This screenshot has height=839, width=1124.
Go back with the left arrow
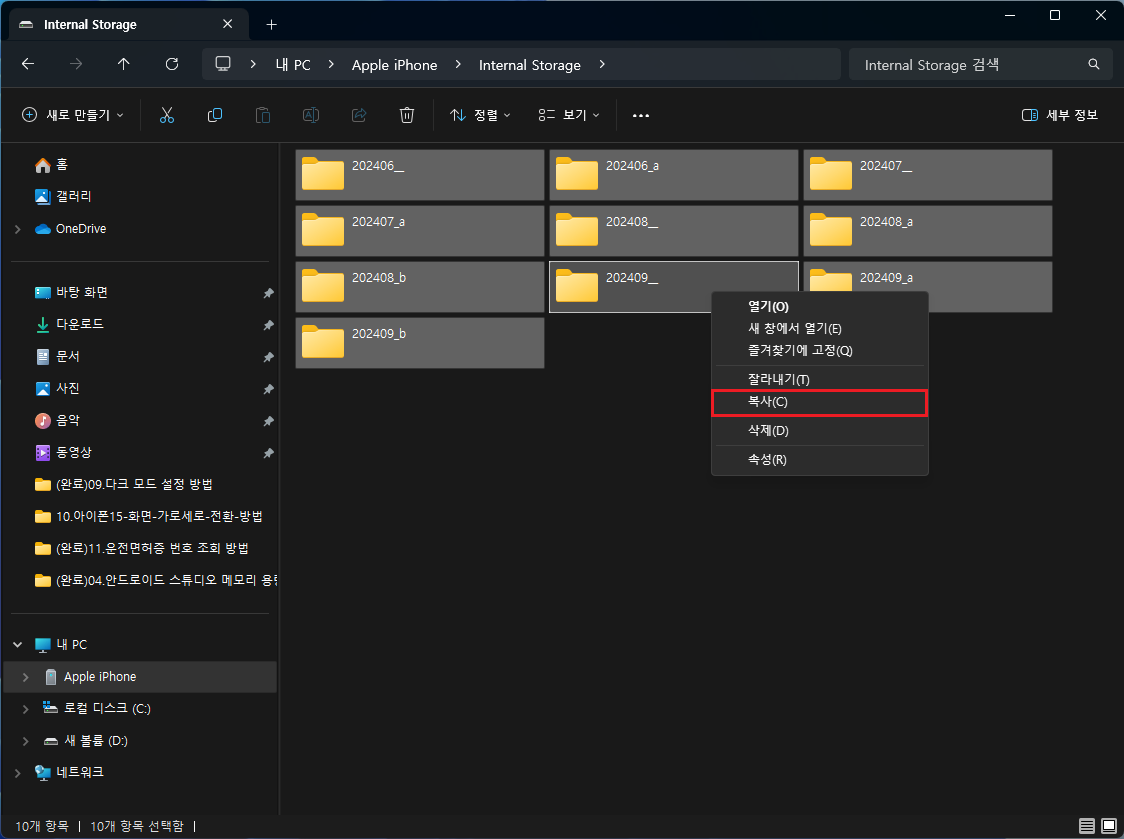click(x=28, y=65)
